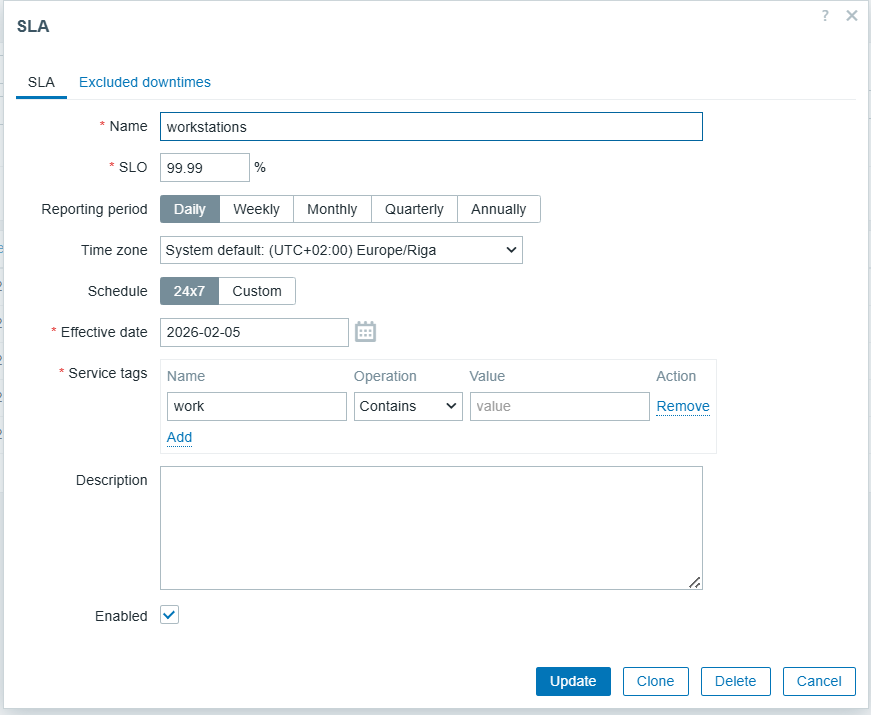The width and height of the screenshot is (871, 715).
Task: Select Weekly reporting period
Action: tap(256, 209)
